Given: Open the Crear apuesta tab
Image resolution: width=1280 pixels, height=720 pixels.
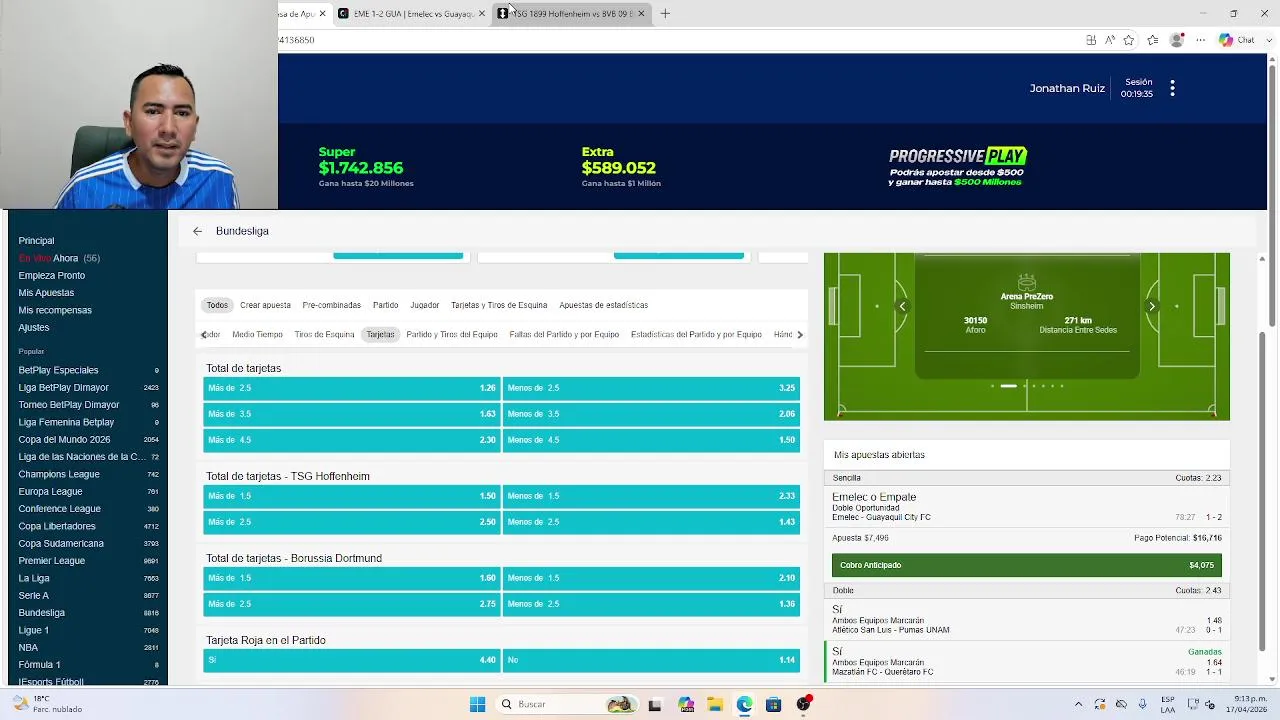Looking at the screenshot, I should point(265,305).
